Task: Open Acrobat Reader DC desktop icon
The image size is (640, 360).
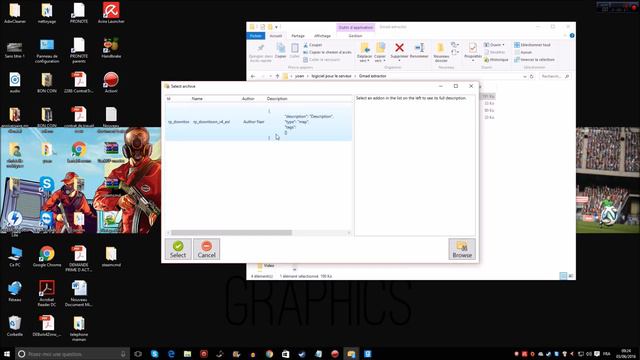Action: pos(47,293)
